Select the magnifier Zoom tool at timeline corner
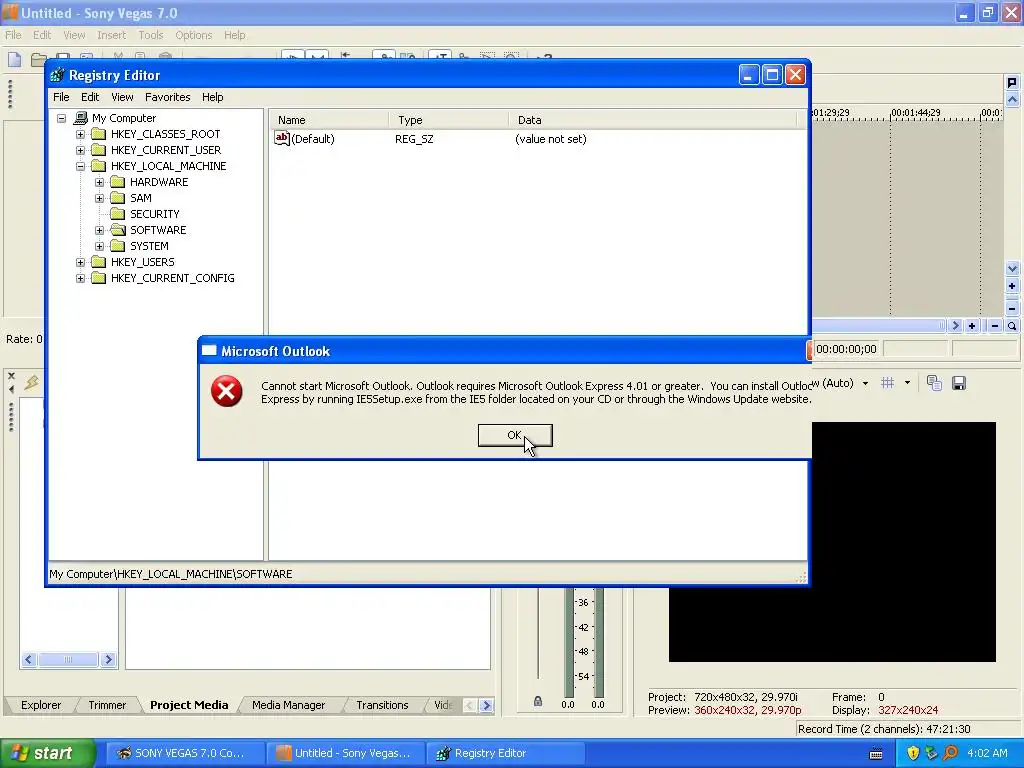 coord(1012,325)
